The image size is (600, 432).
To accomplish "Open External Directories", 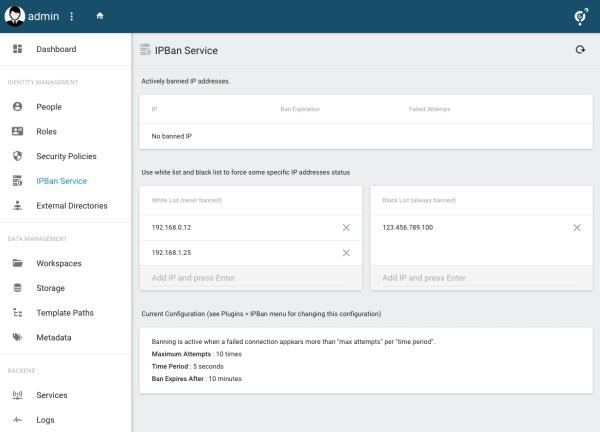I will 65,205.
